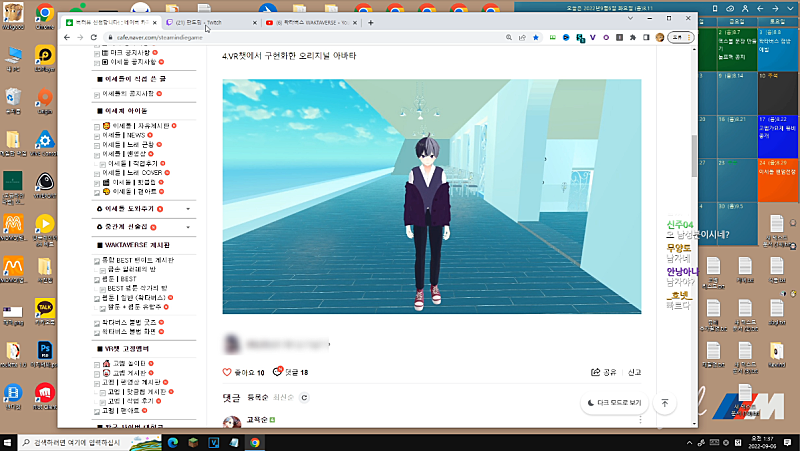Screen dimensions: 800x451
Task: Open the Chrome three-dot menu
Action: [x=689, y=37]
